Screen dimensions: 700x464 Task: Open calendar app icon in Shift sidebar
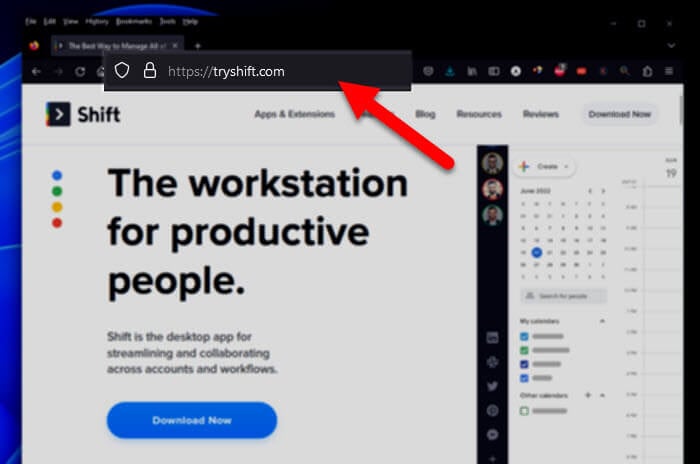(x=492, y=338)
